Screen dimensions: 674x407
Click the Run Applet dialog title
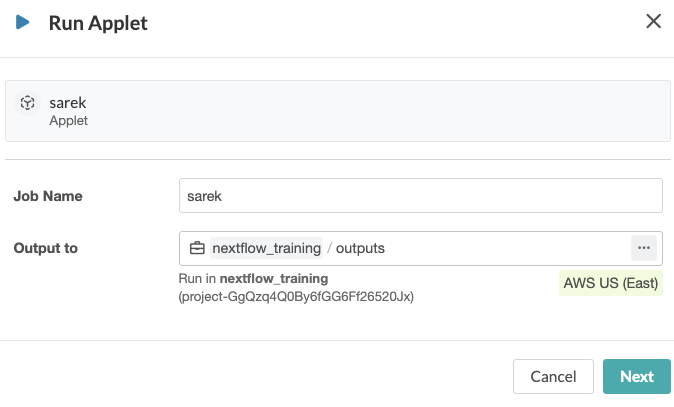point(98,23)
